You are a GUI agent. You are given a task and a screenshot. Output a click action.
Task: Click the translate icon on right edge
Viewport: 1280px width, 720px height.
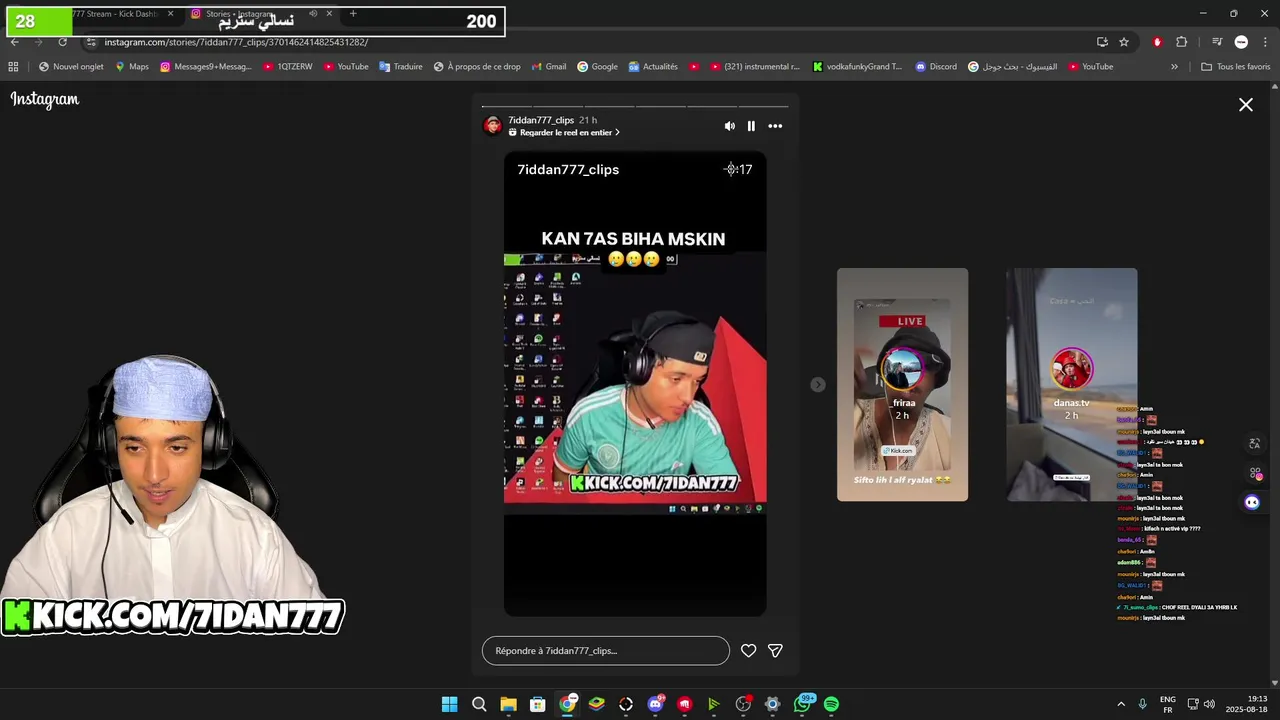click(x=1255, y=444)
